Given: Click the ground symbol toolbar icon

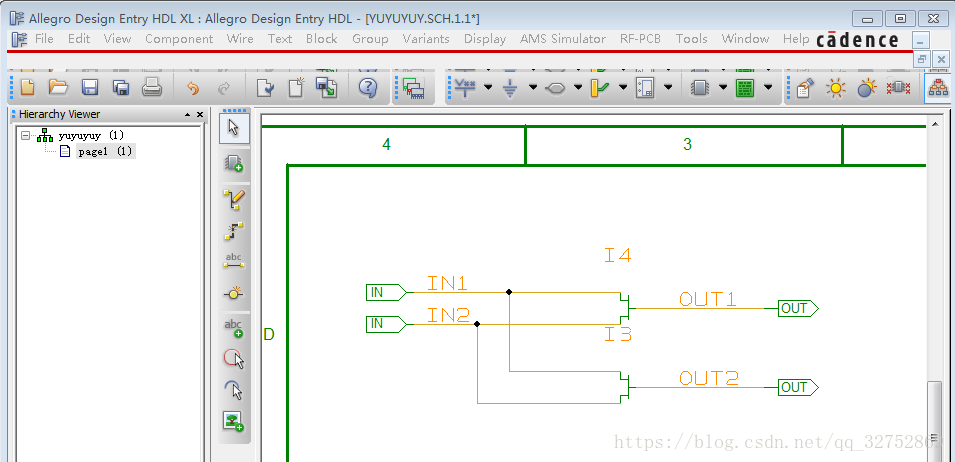Looking at the screenshot, I should [510, 88].
